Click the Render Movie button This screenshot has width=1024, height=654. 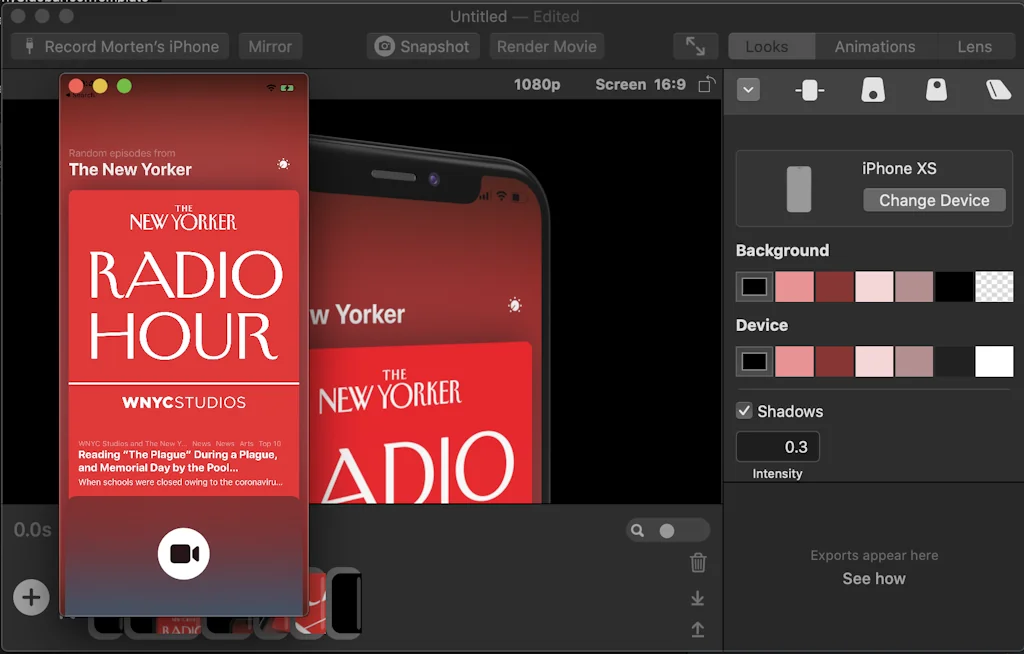click(547, 47)
